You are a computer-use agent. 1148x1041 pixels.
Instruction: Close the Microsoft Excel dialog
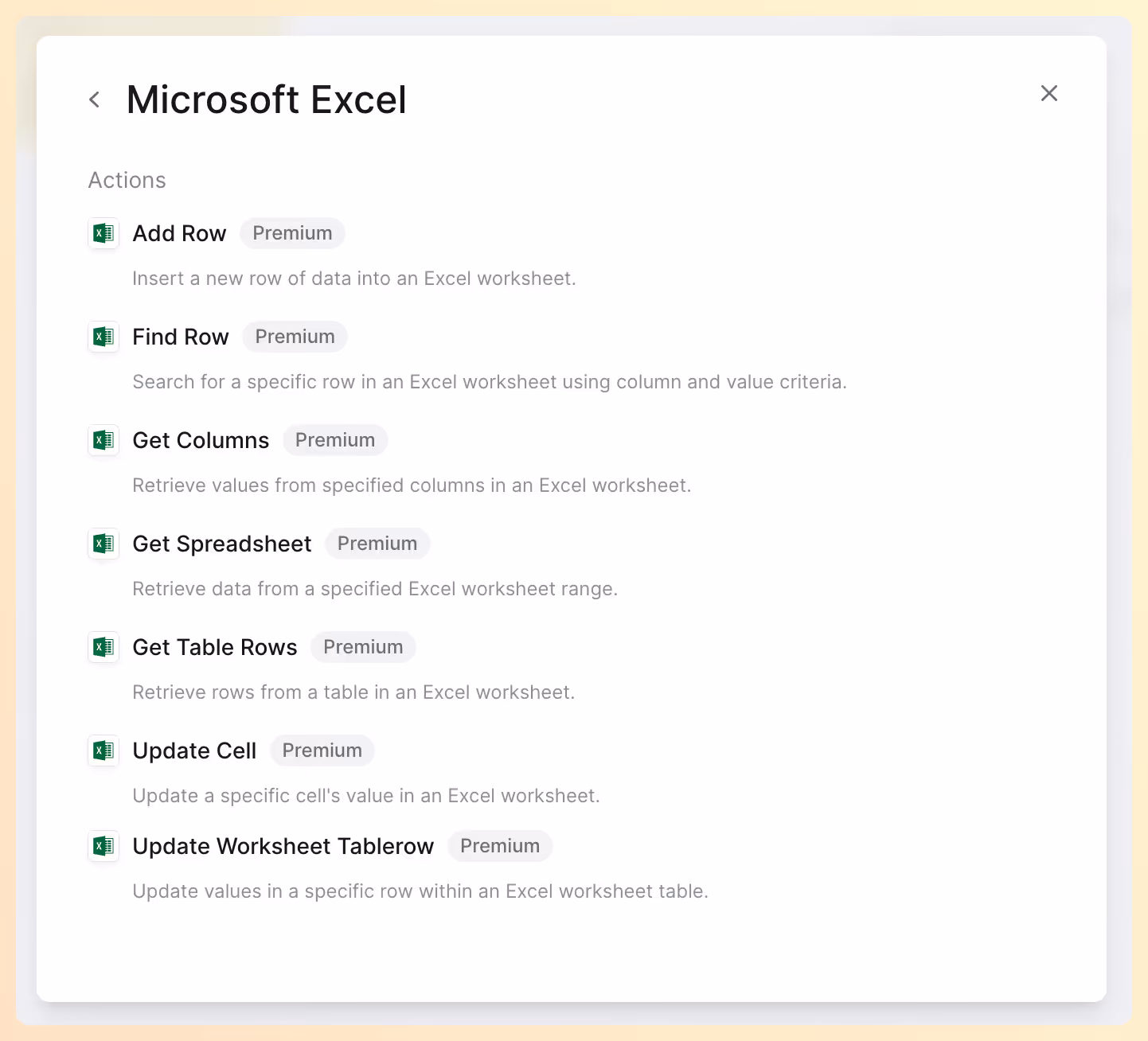pyautogui.click(x=1049, y=93)
